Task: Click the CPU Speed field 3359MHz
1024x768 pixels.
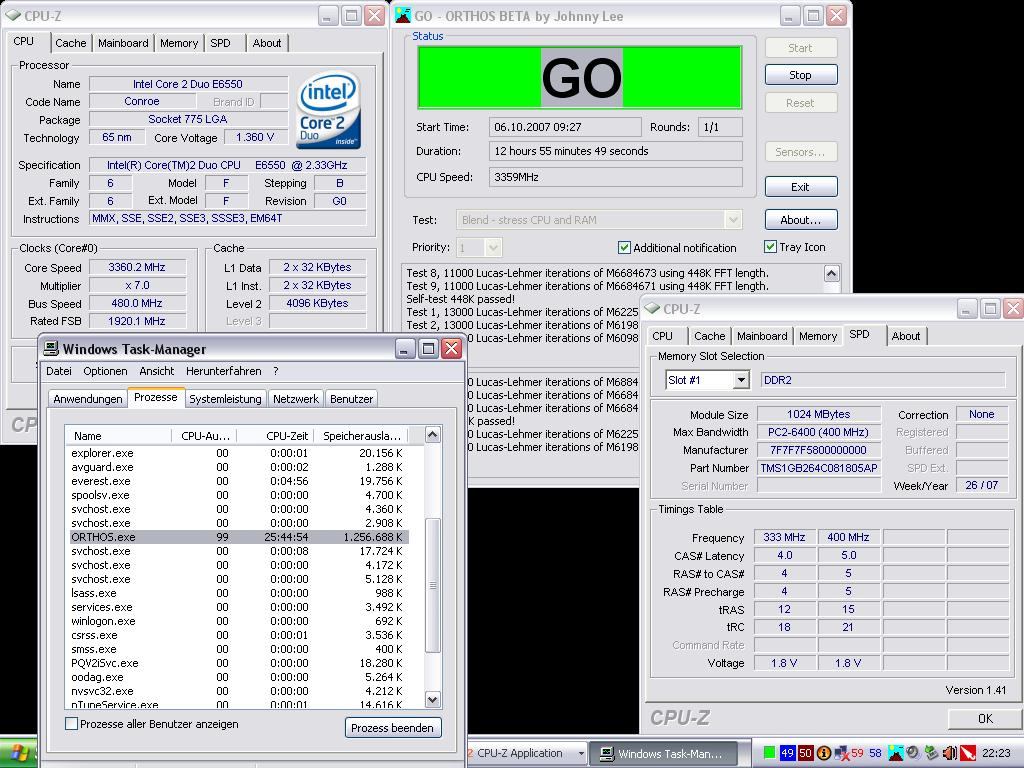Action: 615,177
